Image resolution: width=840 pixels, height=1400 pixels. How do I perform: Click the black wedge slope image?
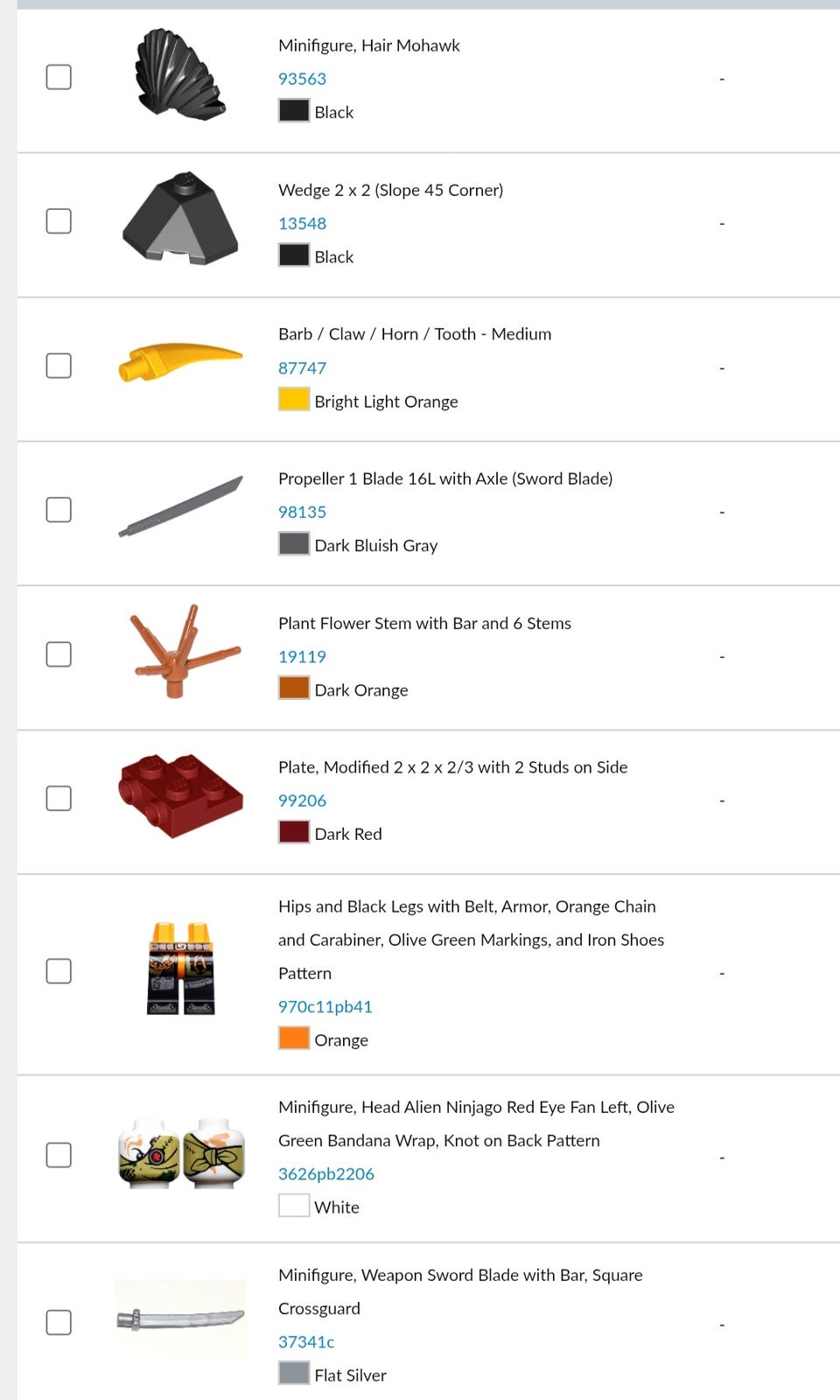[x=180, y=220]
